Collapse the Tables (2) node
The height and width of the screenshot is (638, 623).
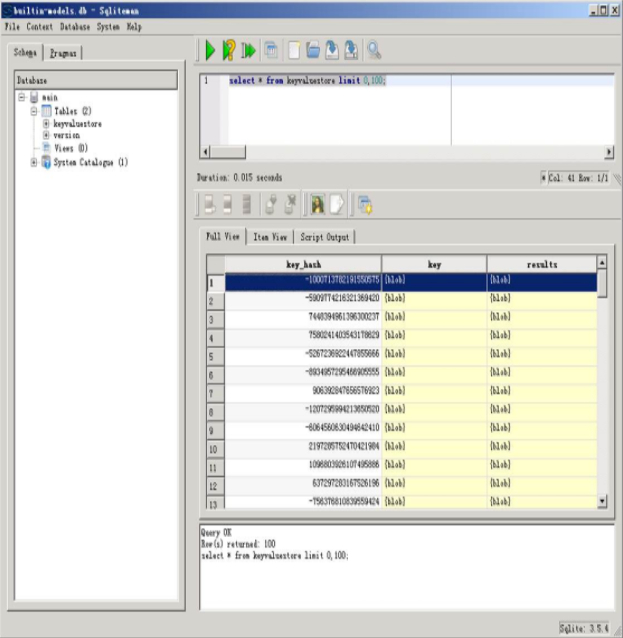(34, 111)
